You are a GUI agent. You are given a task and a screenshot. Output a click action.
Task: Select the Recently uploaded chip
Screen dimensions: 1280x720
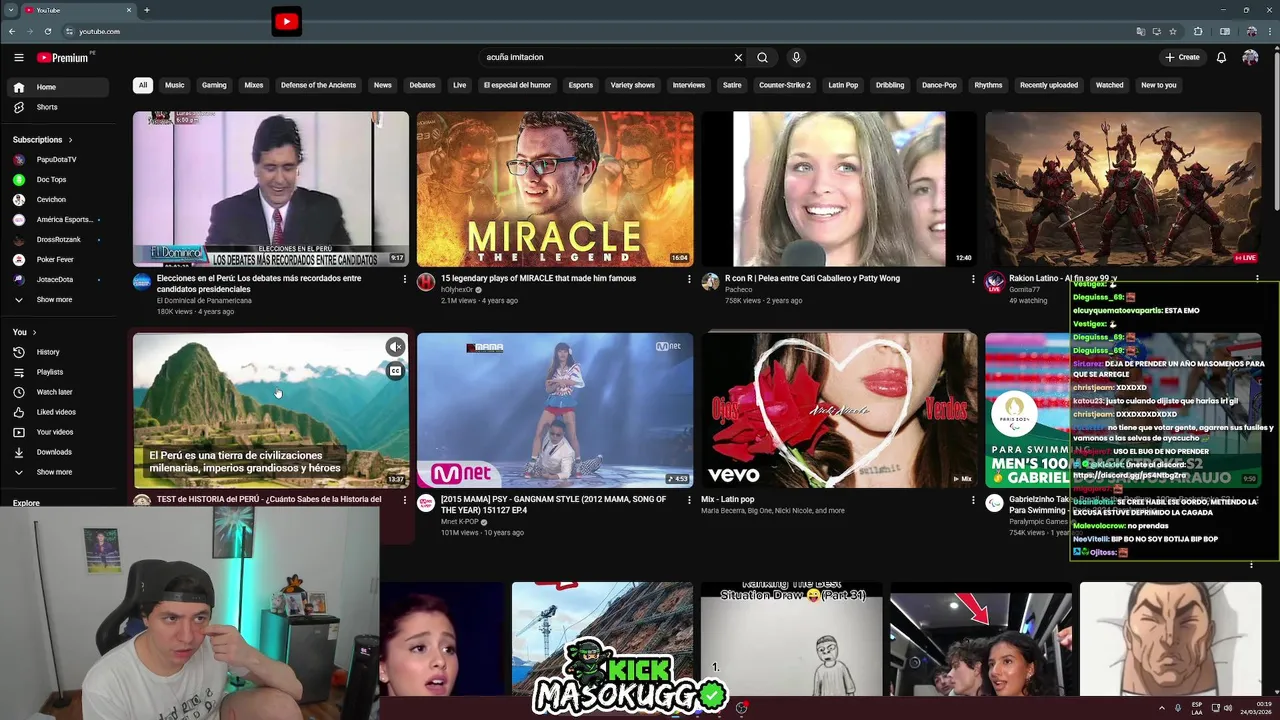1049,85
